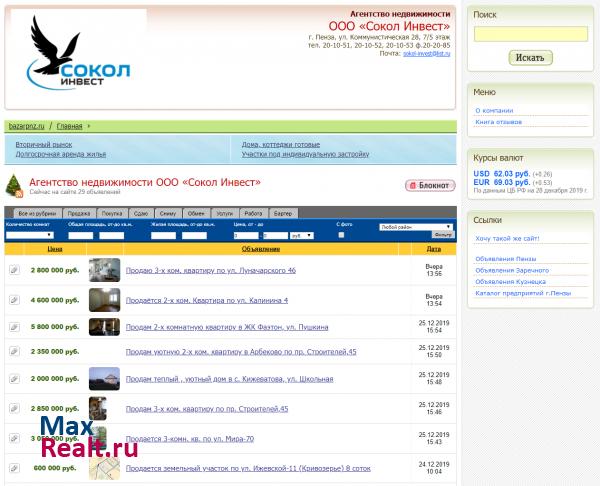Click the minimum price field
This screenshot has width=600, height=486.
(246, 236)
